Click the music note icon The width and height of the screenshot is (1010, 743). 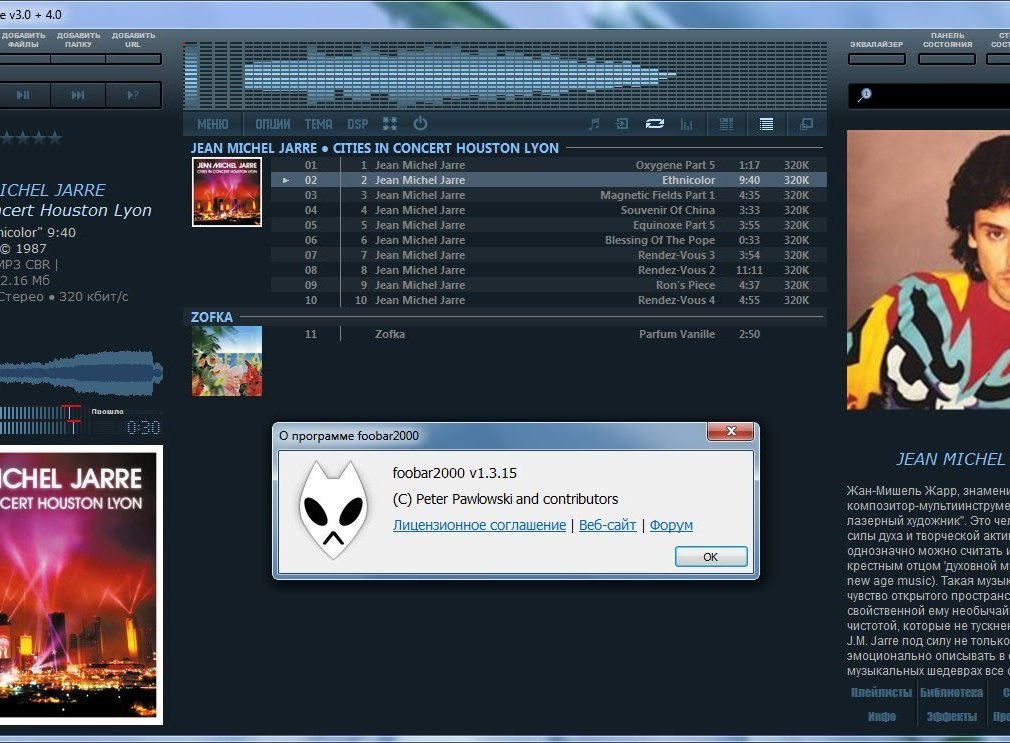click(594, 124)
